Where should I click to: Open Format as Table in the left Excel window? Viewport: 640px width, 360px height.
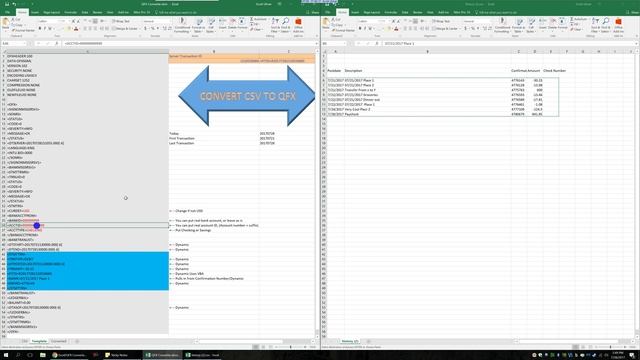198,25
